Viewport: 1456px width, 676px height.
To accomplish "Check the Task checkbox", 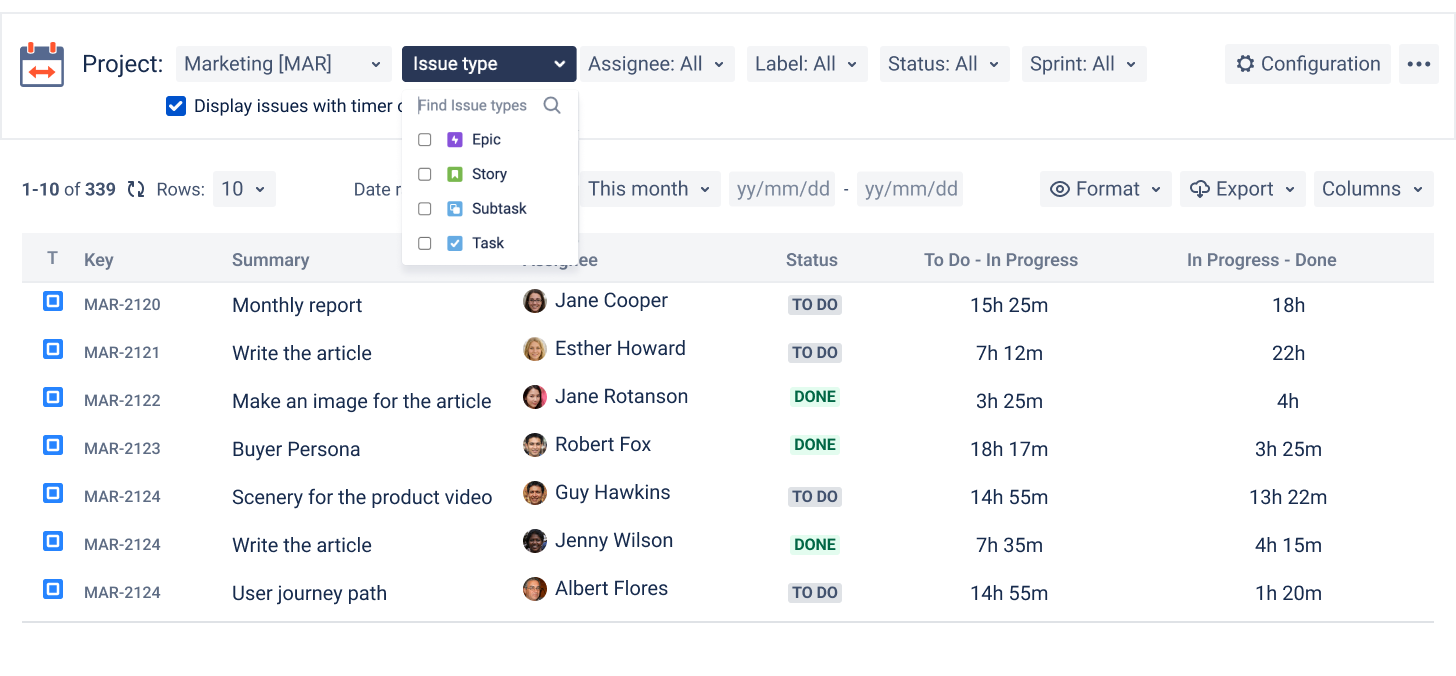I will click(424, 242).
